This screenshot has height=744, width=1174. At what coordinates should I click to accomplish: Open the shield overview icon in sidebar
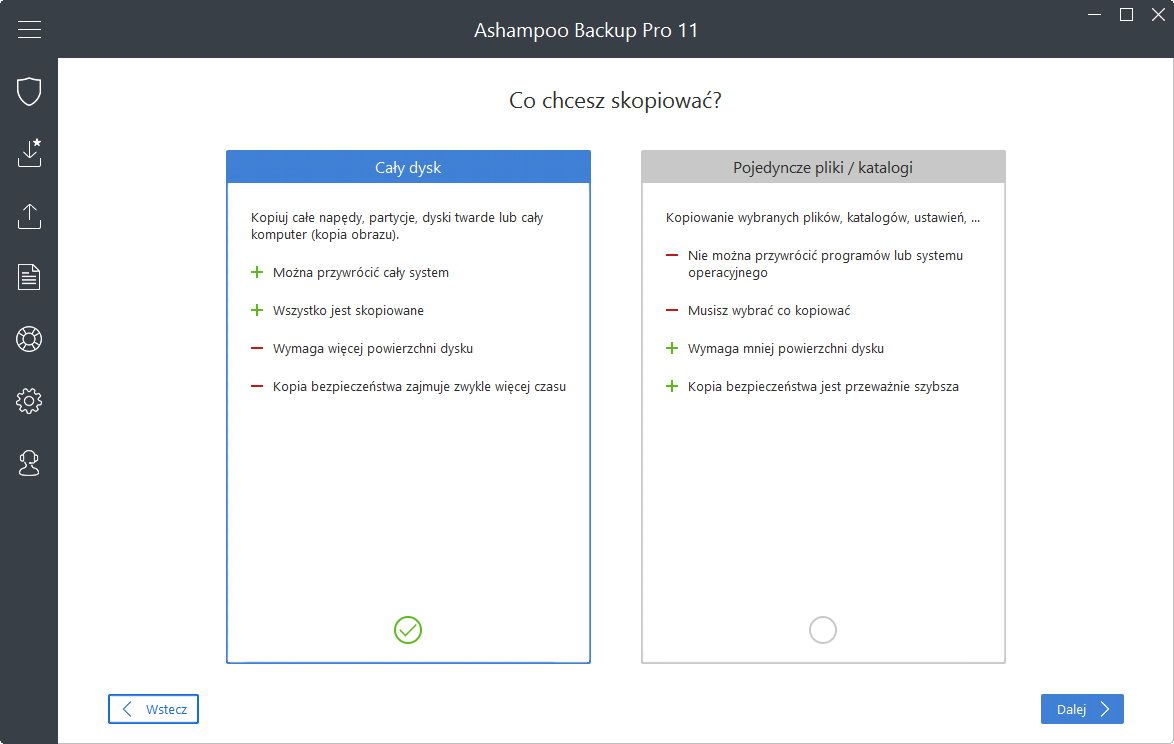tap(29, 91)
